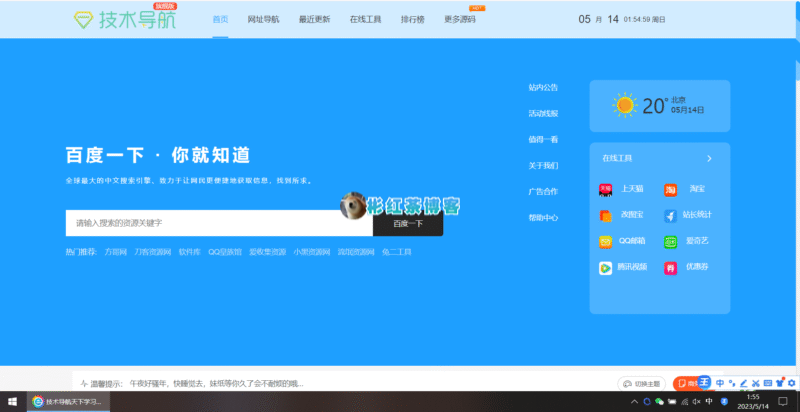Click the 20° 北京 weather text

pyautogui.click(x=673, y=105)
